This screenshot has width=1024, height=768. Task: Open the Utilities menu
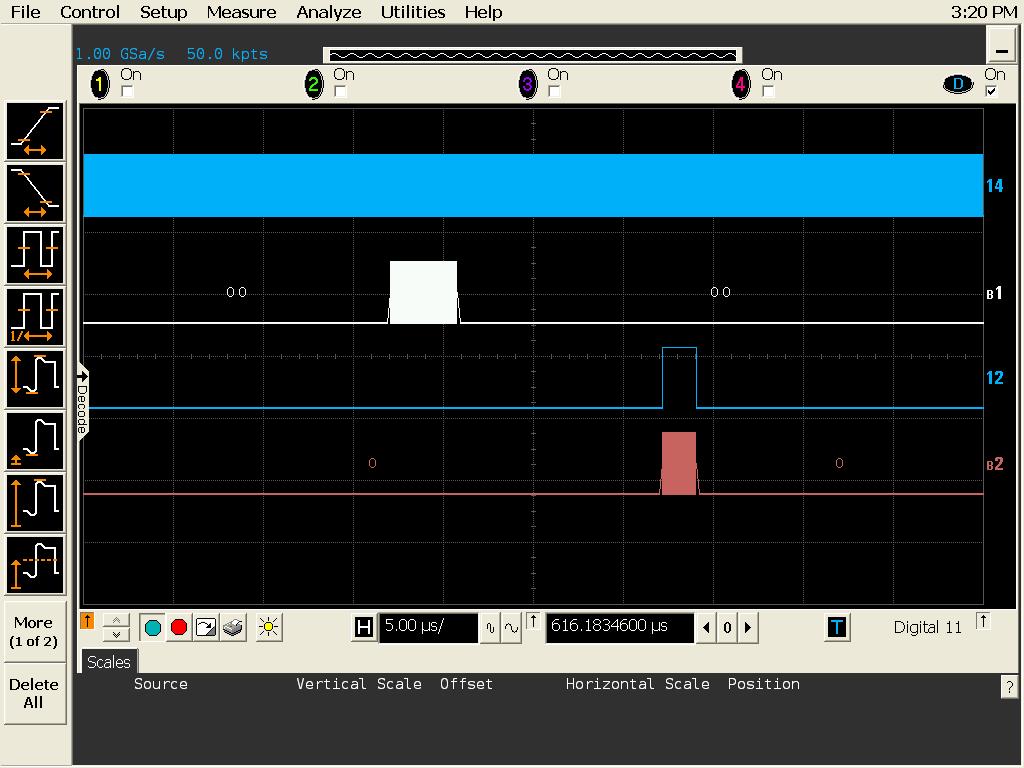coord(412,12)
